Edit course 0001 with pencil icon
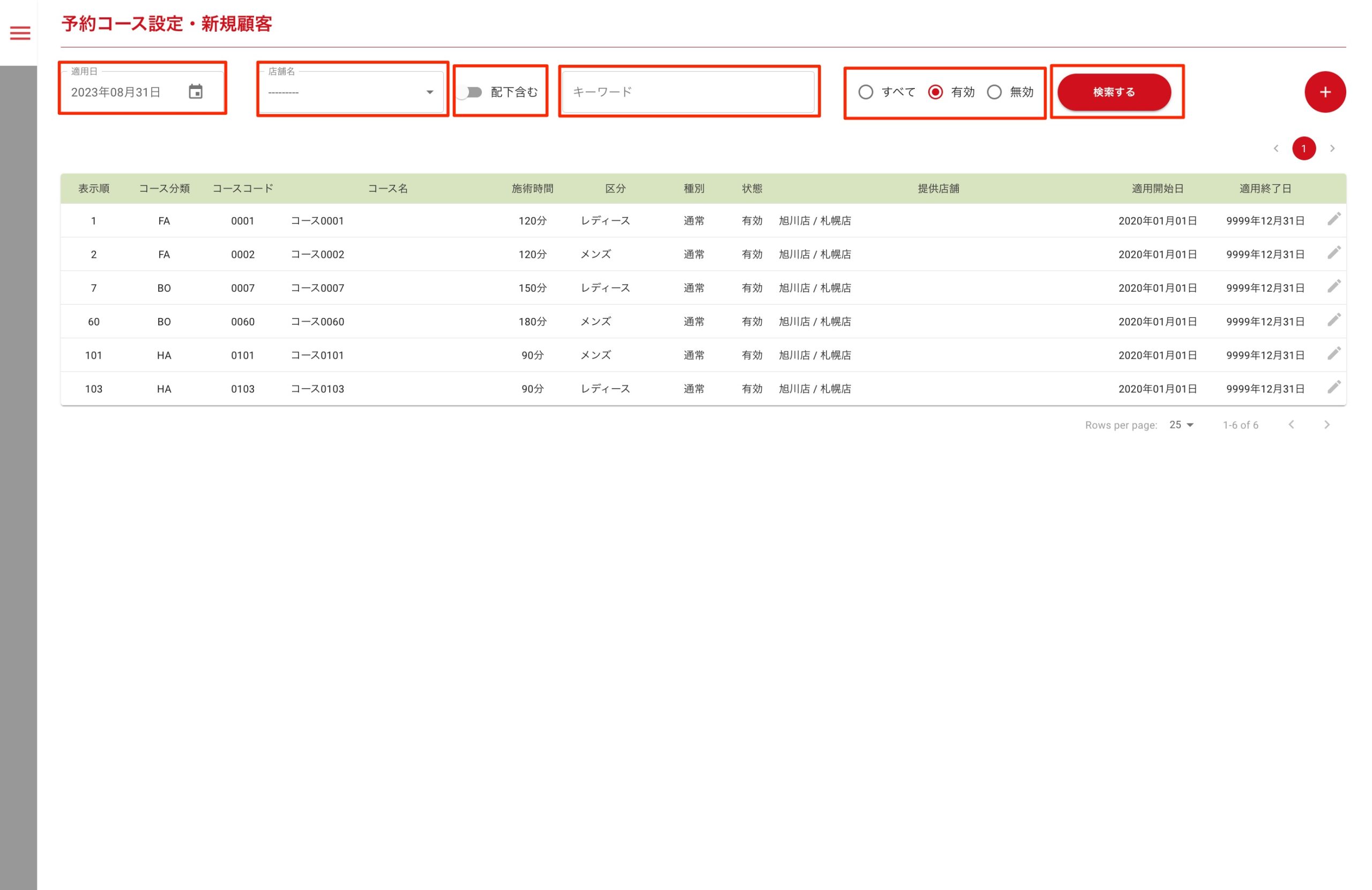Image resolution: width=1372 pixels, height=890 pixels. 1333,219
